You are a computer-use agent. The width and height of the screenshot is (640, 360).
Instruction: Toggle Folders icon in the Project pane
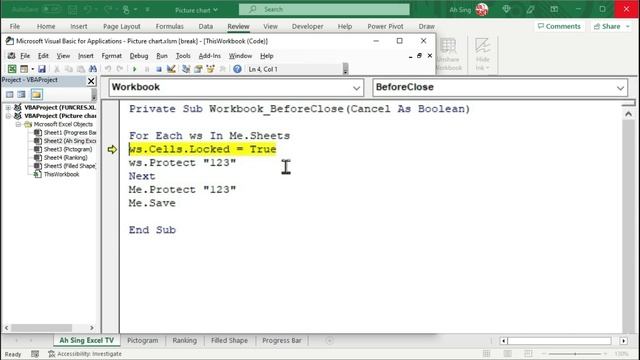click(x=36, y=94)
